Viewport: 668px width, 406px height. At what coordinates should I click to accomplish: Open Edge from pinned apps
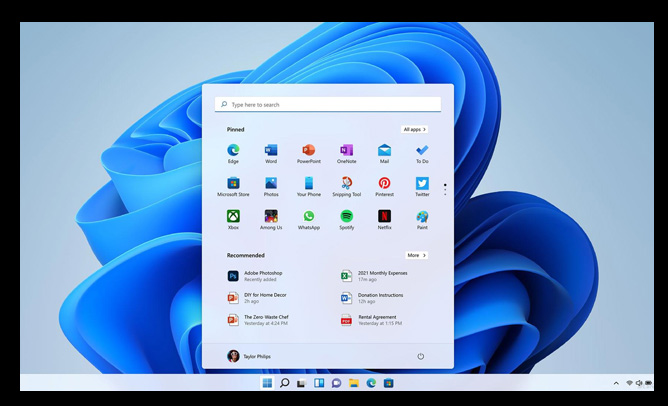click(233, 154)
